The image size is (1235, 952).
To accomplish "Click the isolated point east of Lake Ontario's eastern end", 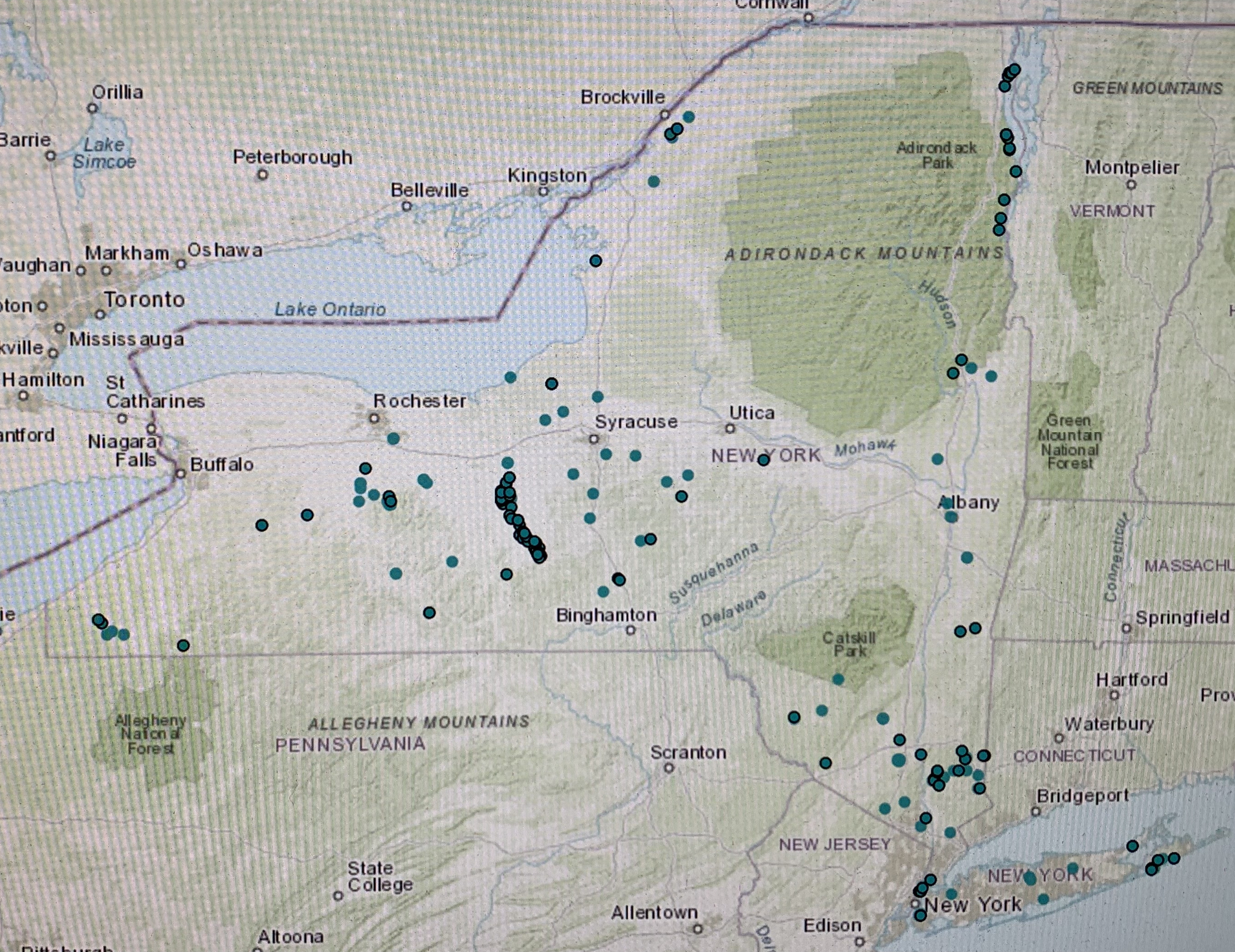I will 595,261.
